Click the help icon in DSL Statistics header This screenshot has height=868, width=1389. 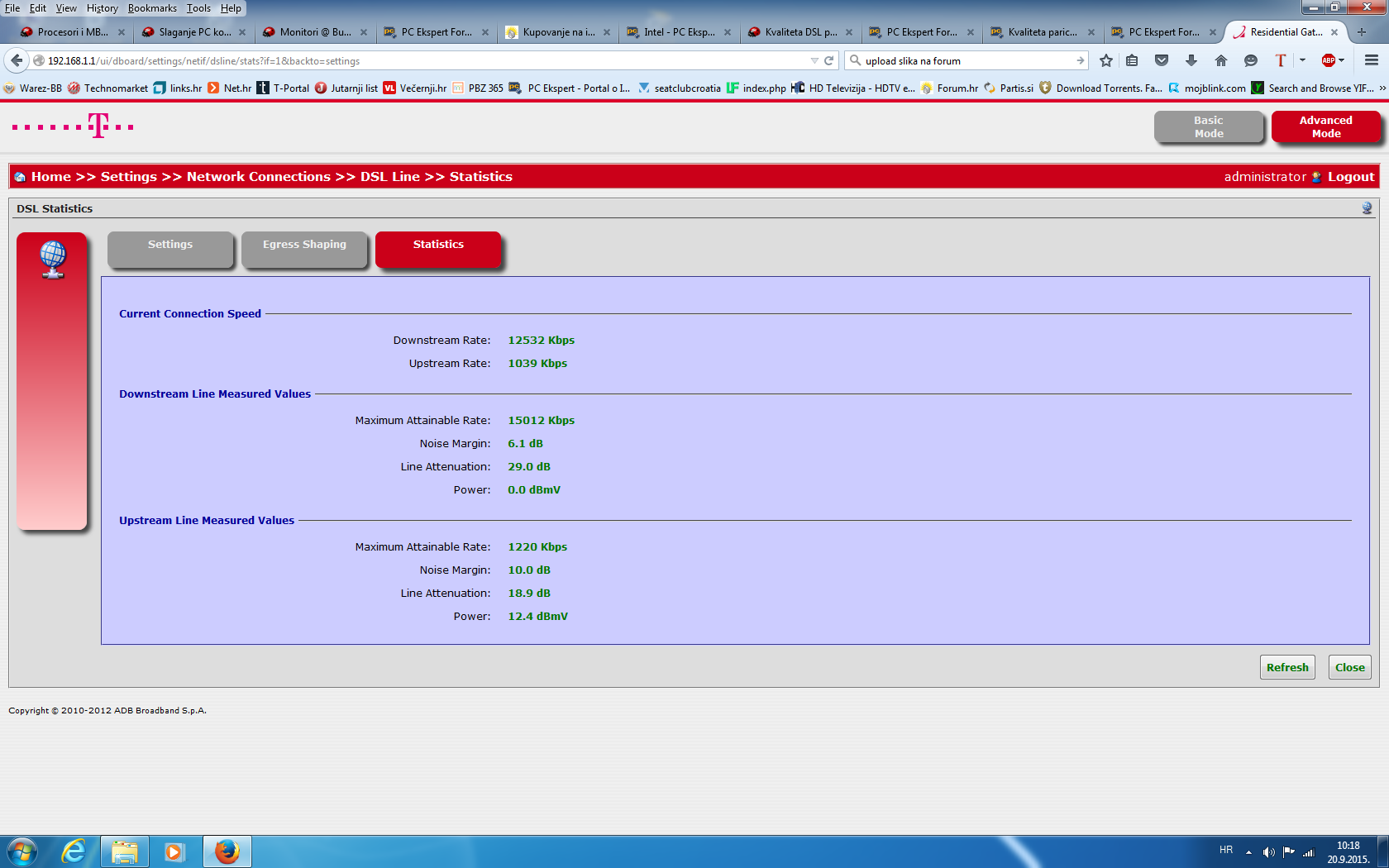1367,208
